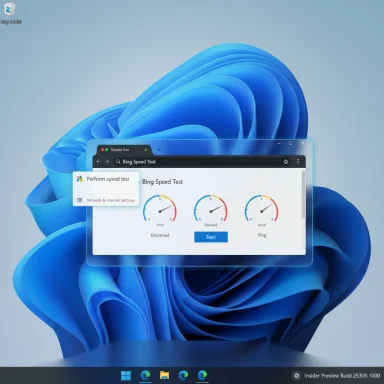Close the browser window
Viewport: 384px width, 384px height.
click(x=302, y=143)
